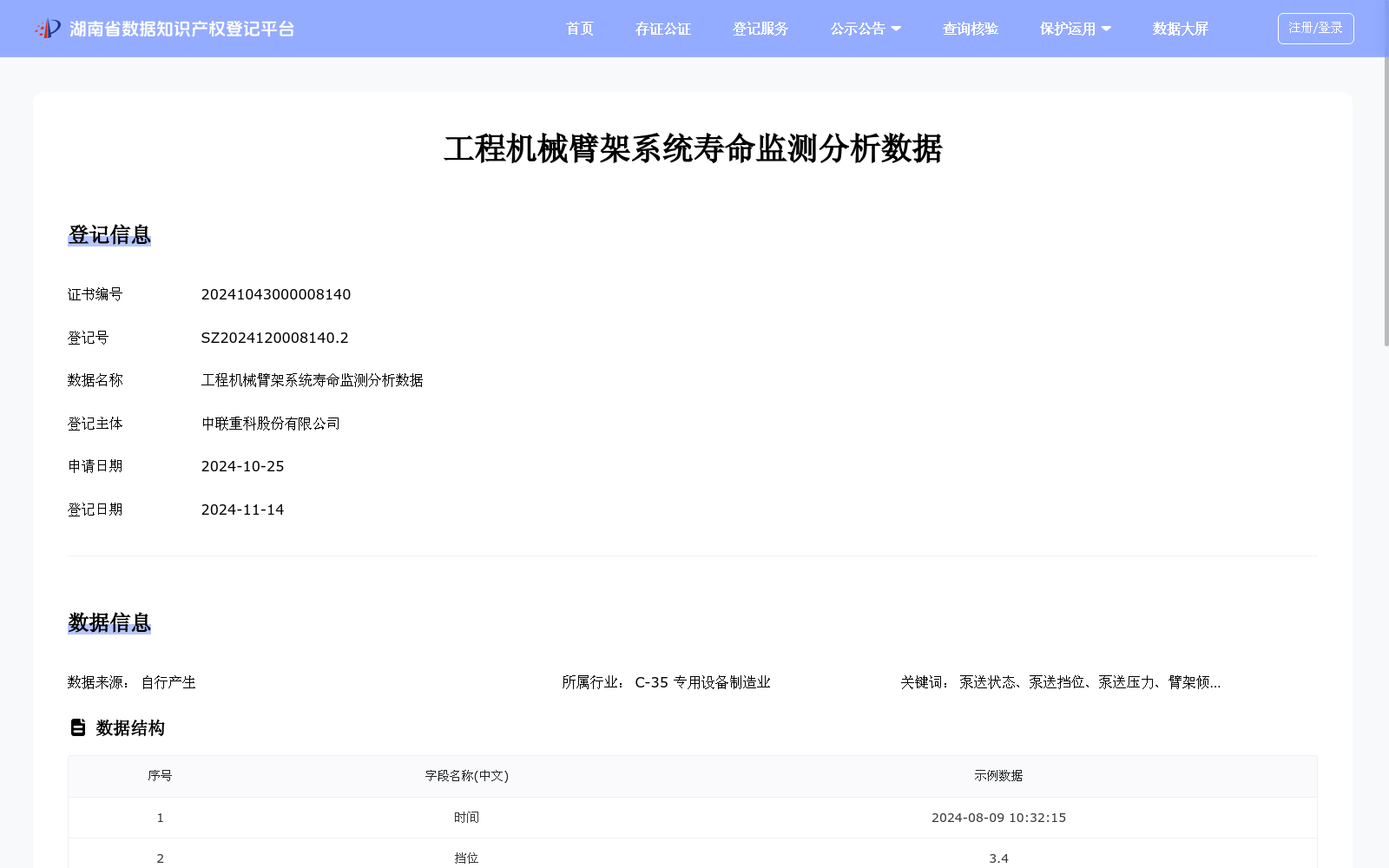This screenshot has width=1389, height=868.
Task: Expand the 保护运用 dropdown menu
Action: [1076, 29]
